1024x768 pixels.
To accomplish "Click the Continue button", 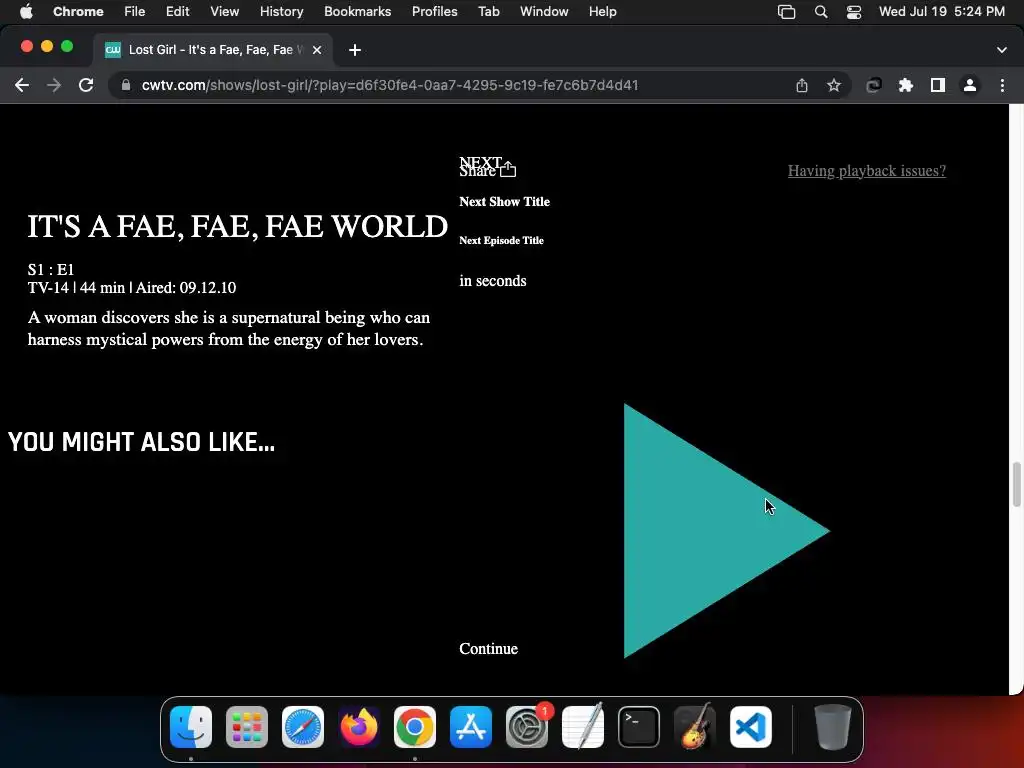I will pos(488,648).
